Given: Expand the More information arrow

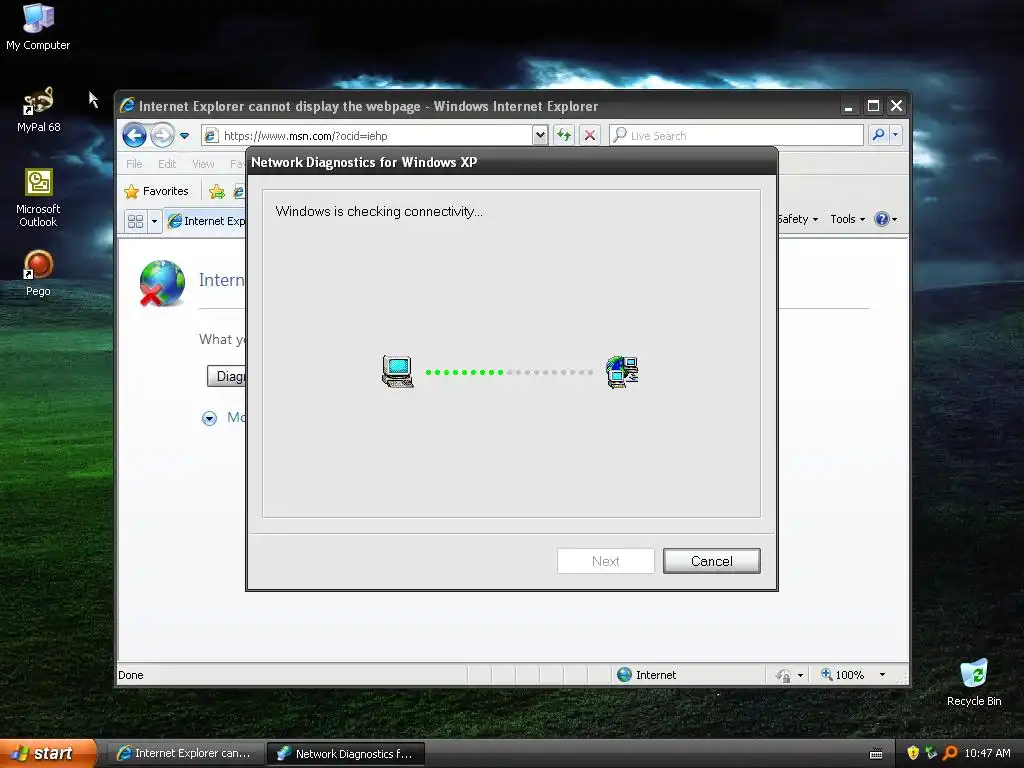Looking at the screenshot, I should [209, 419].
